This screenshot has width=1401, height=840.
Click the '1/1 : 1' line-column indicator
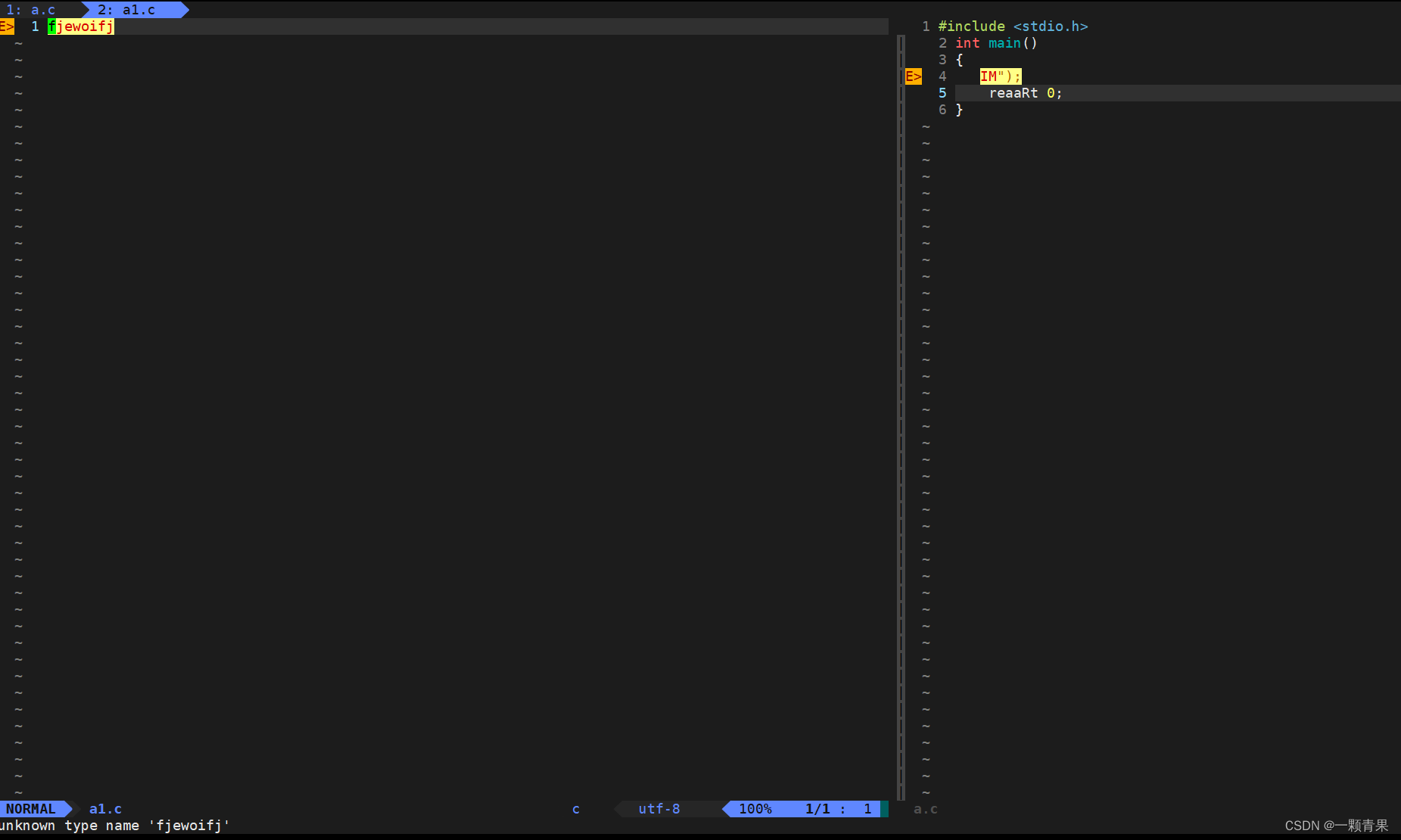click(839, 809)
